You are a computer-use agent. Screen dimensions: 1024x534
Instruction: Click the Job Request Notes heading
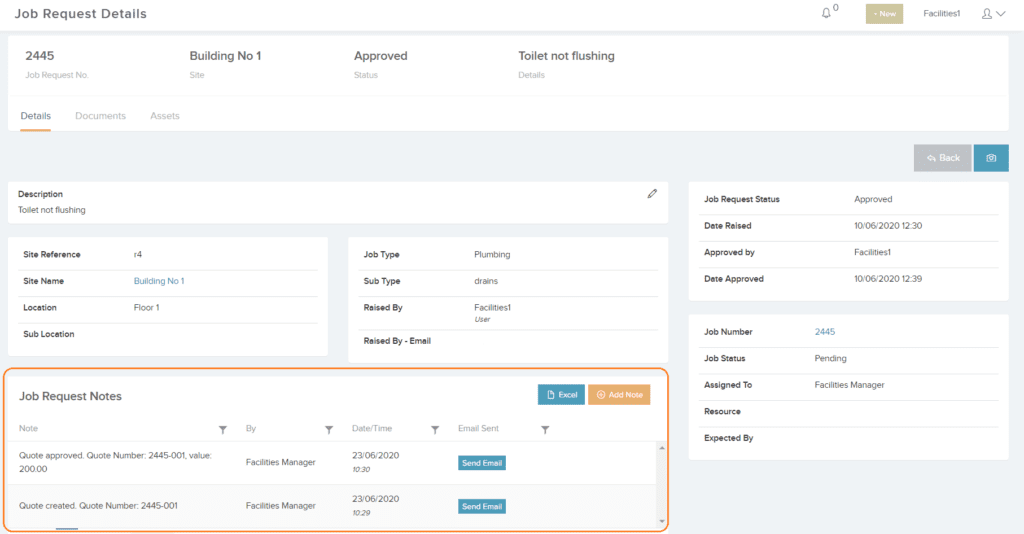pos(70,396)
